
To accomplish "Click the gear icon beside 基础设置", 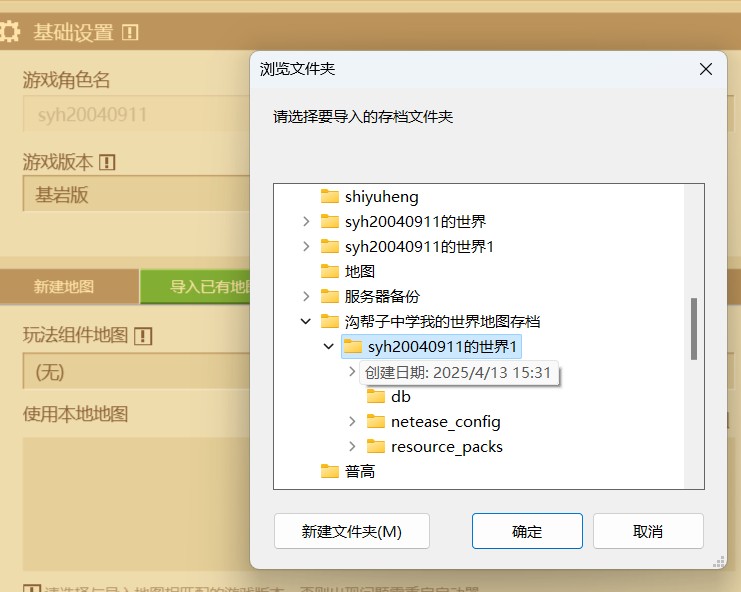I will point(10,32).
